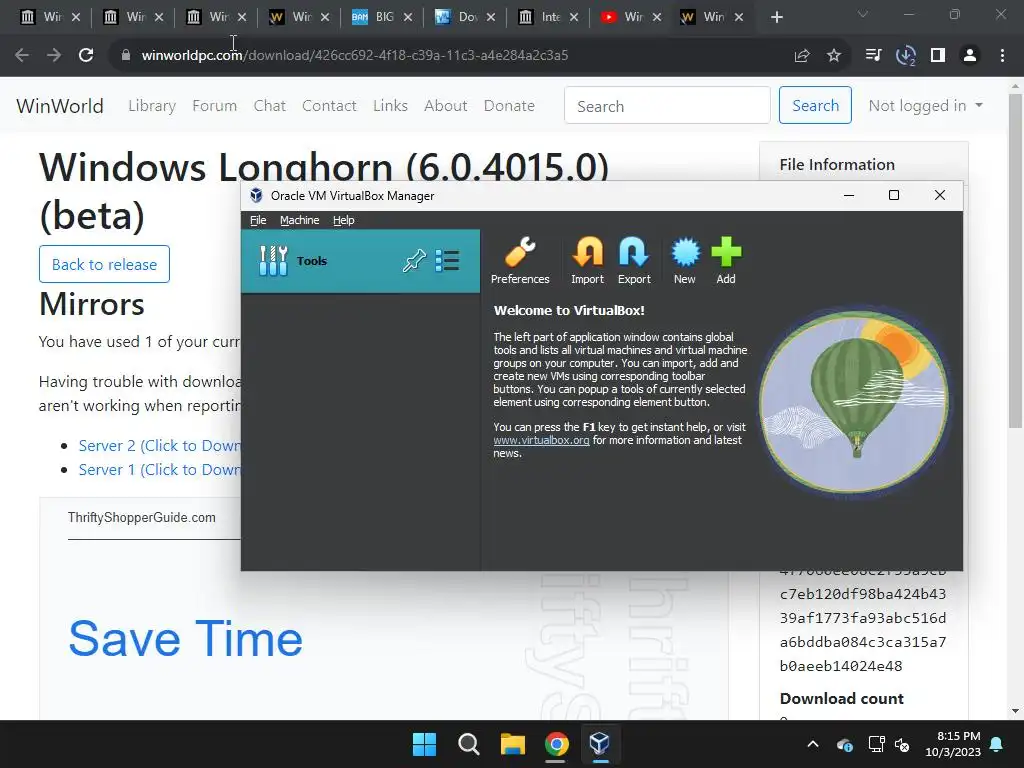
Task: Bookmark this page with the star icon
Action: tap(834, 56)
